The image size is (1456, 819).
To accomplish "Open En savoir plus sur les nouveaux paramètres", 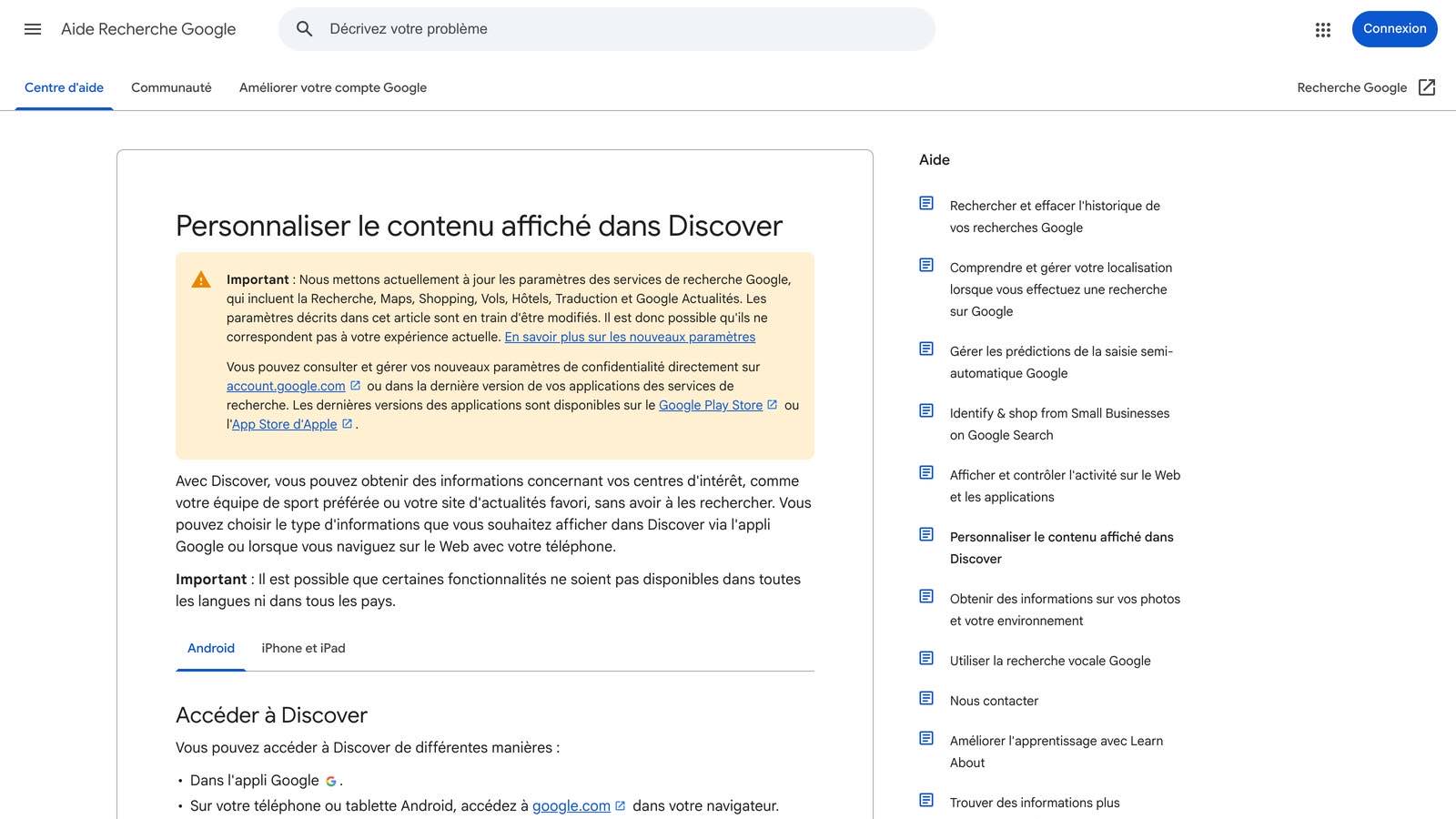I will click(630, 338).
